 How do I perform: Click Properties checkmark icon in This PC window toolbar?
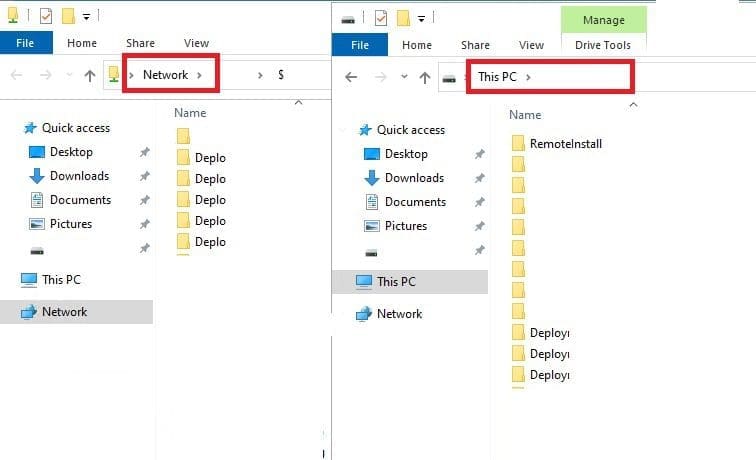[x=381, y=18]
